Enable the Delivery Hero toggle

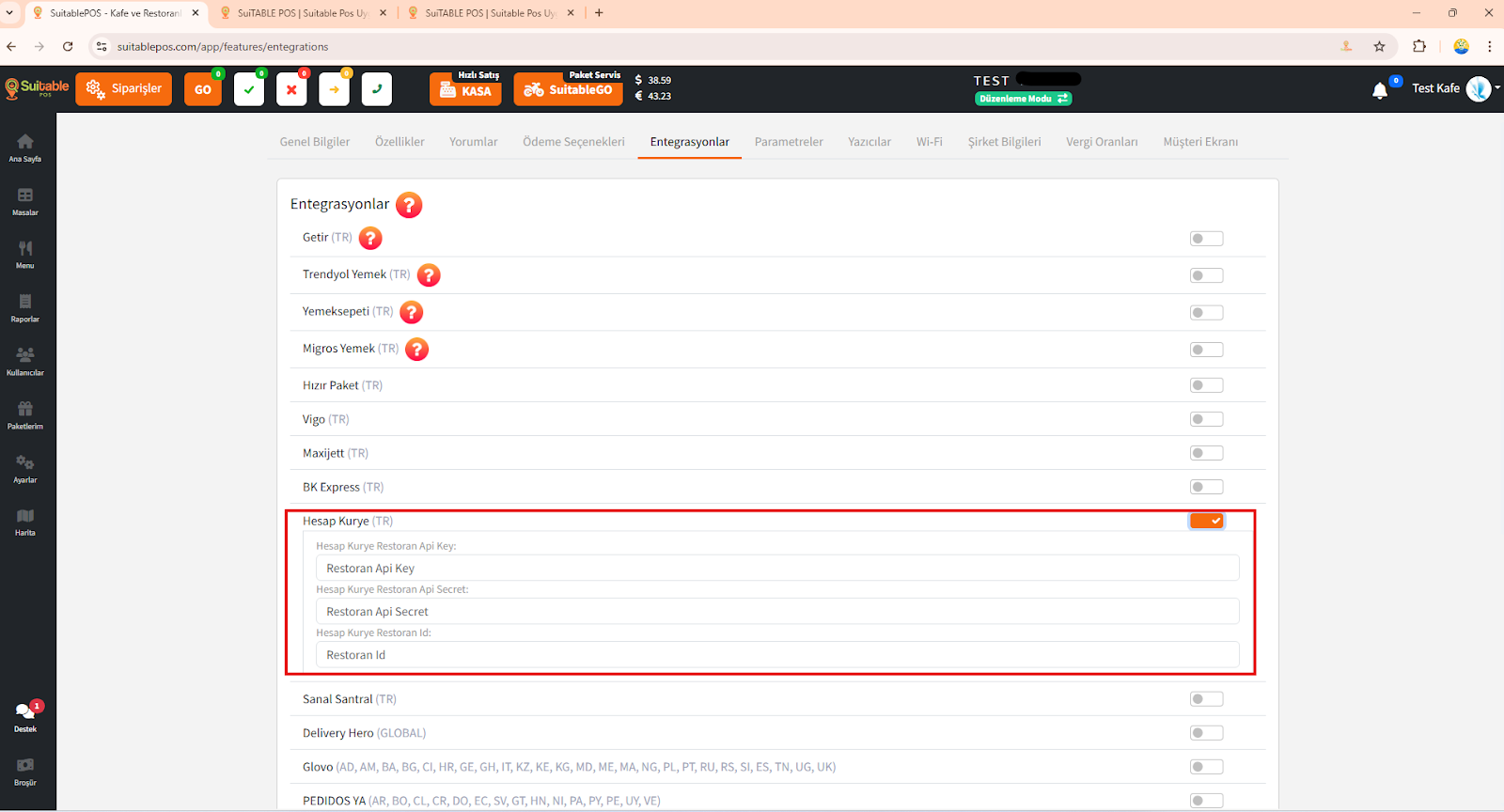click(x=1206, y=733)
